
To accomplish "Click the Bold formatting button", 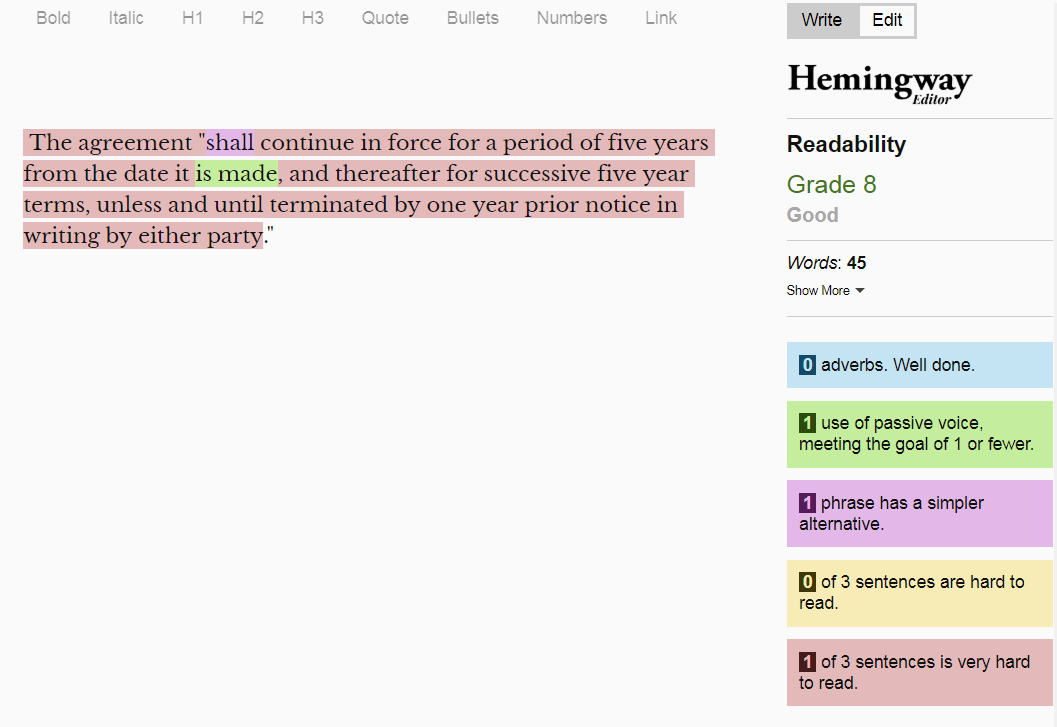I will tap(53, 18).
